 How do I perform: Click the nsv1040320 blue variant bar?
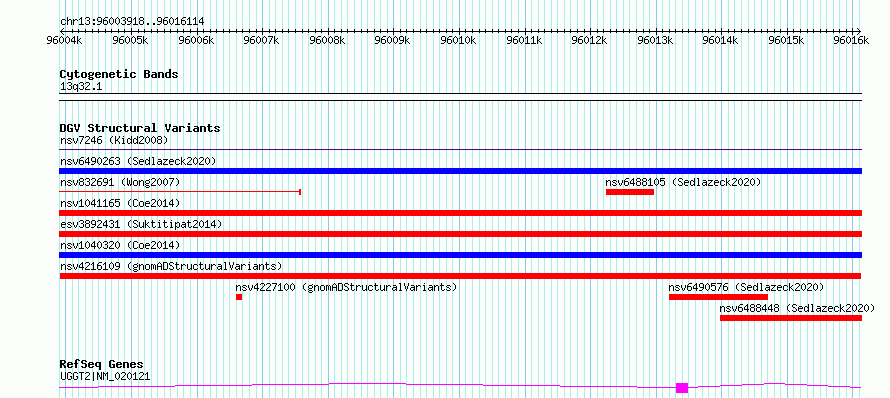pyautogui.click(x=461, y=255)
